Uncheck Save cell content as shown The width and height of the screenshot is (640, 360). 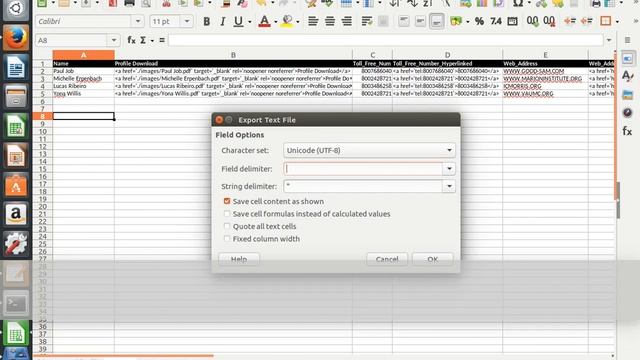[227, 201]
